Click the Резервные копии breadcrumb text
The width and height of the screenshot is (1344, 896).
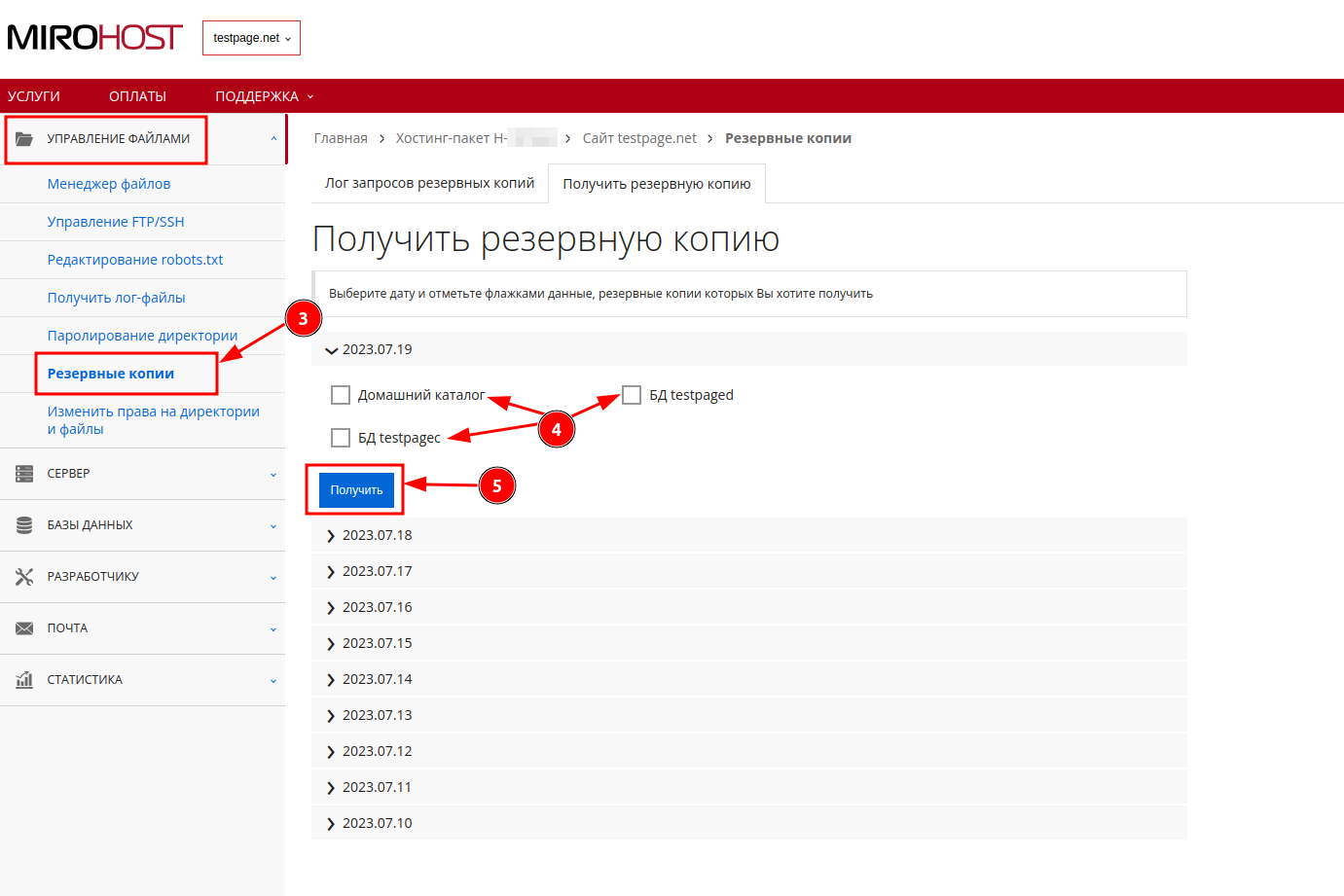[788, 138]
